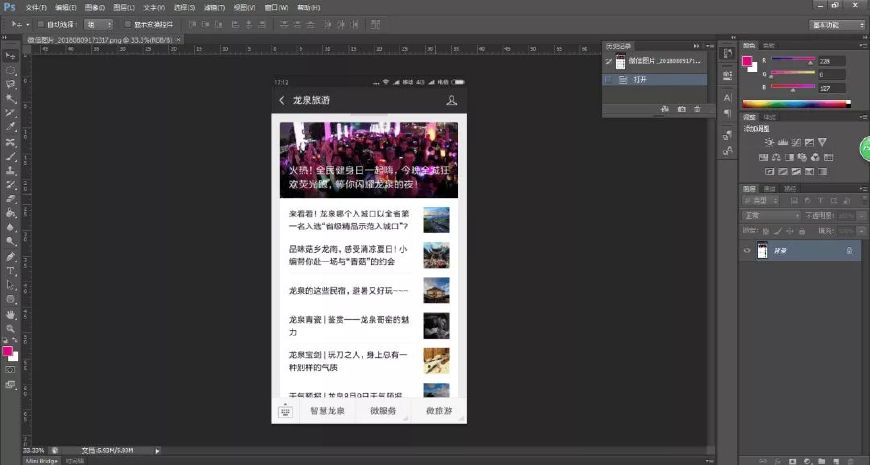Select the Shape tool
The width and height of the screenshot is (870, 465).
click(10, 300)
